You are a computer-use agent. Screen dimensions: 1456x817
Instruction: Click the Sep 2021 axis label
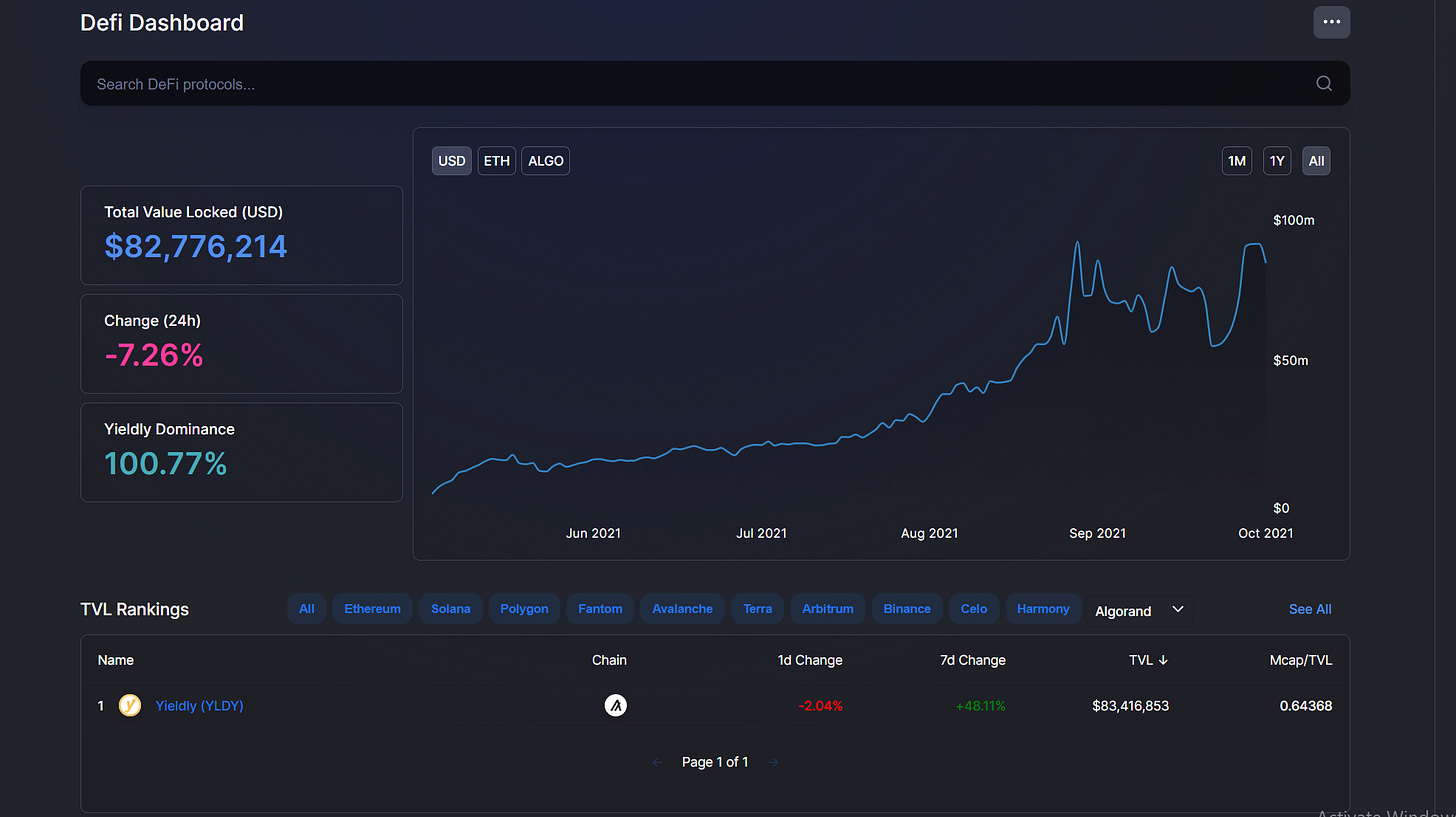click(x=1098, y=533)
